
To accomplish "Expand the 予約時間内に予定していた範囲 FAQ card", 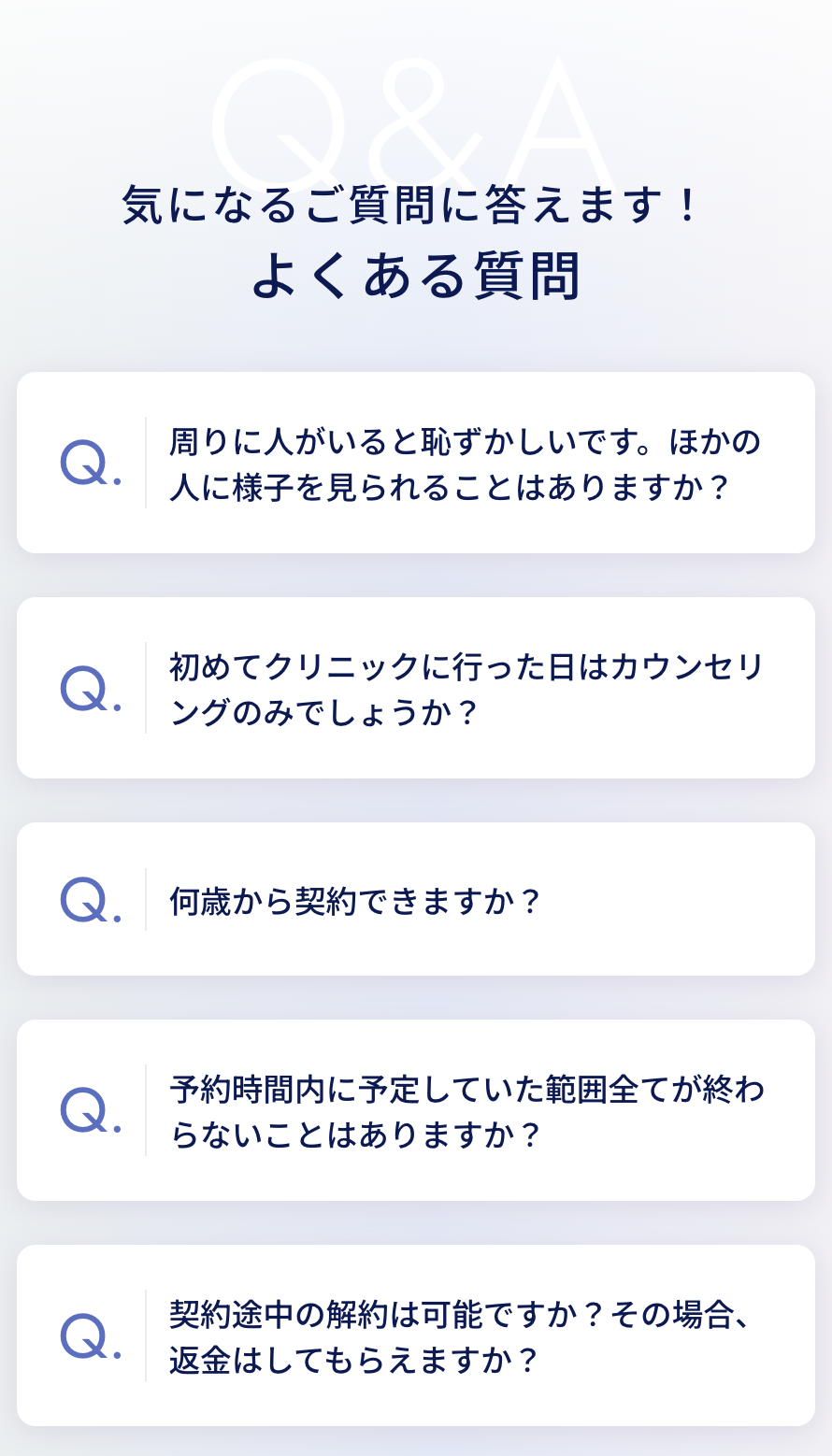I will tap(416, 1110).
